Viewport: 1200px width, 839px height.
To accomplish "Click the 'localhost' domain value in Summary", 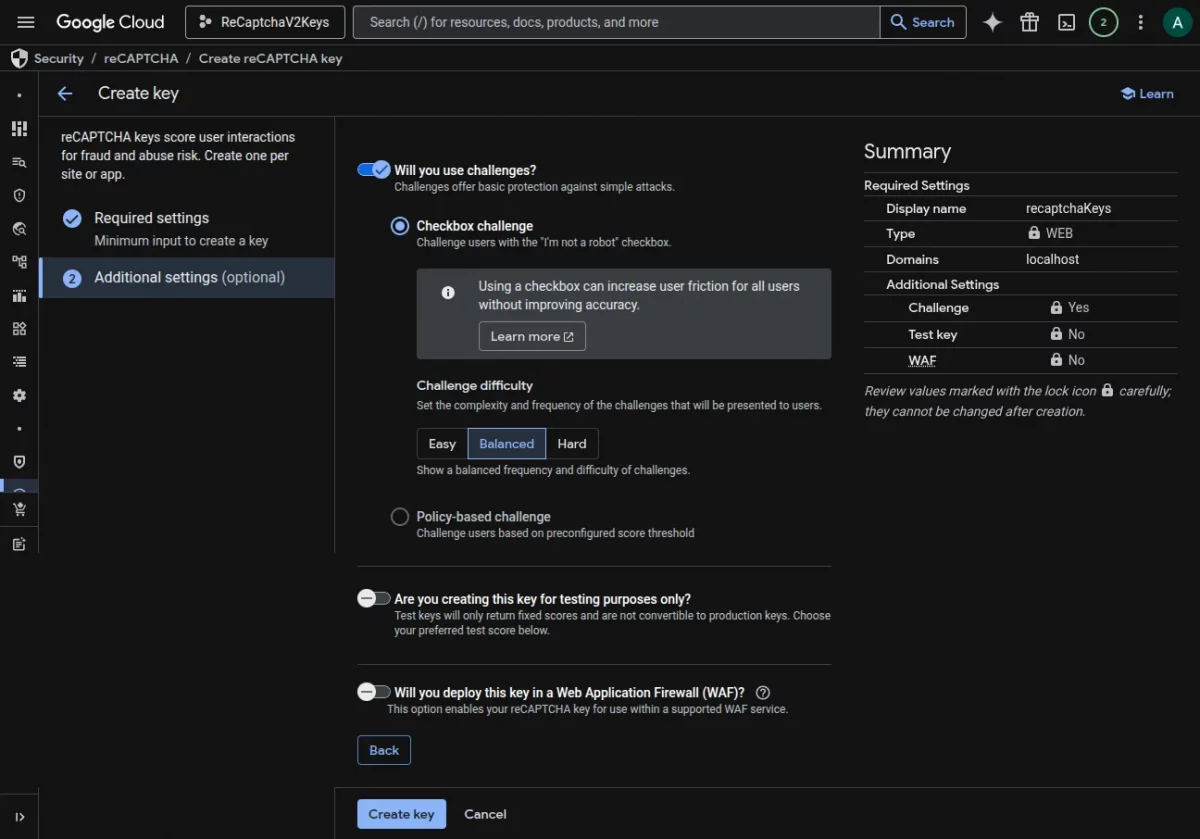I will [x=1053, y=259].
